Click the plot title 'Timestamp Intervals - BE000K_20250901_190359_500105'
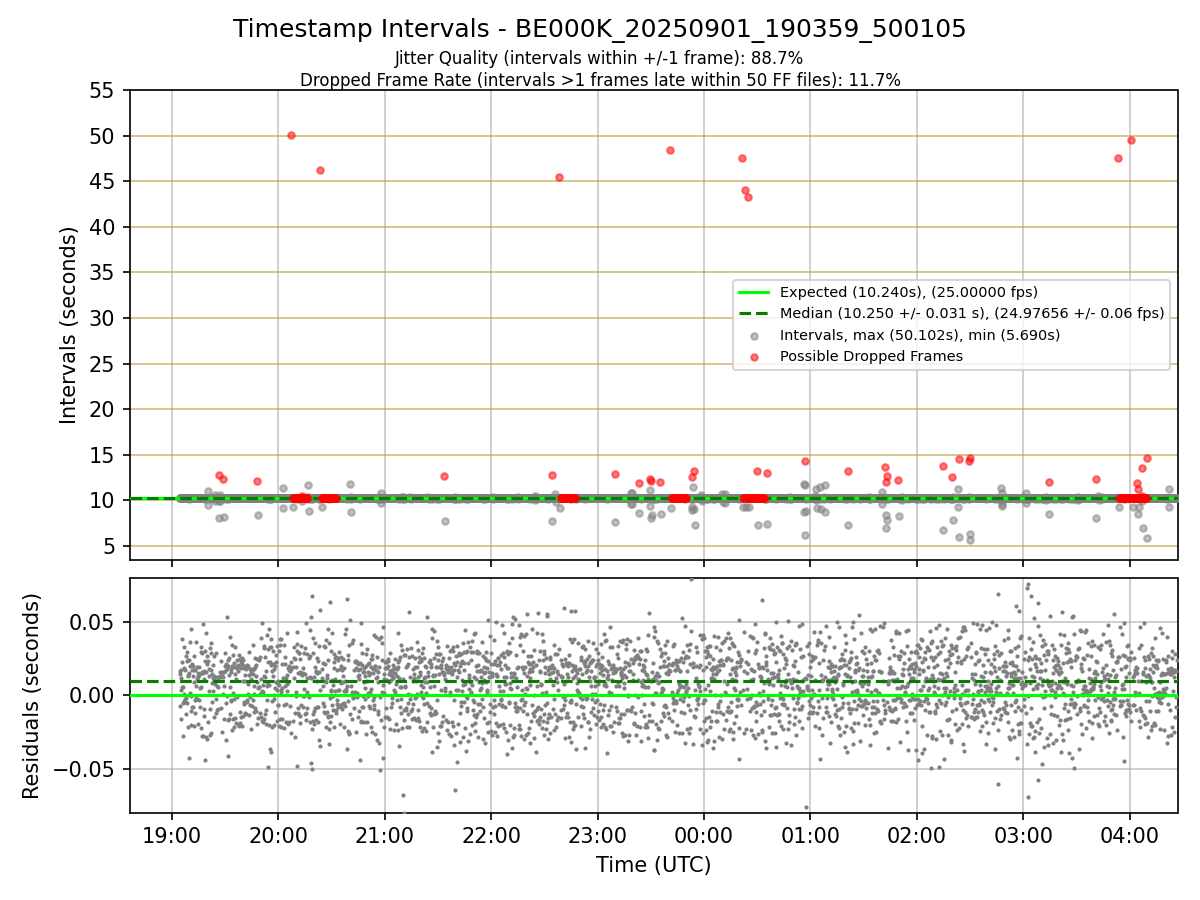 click(599, 29)
